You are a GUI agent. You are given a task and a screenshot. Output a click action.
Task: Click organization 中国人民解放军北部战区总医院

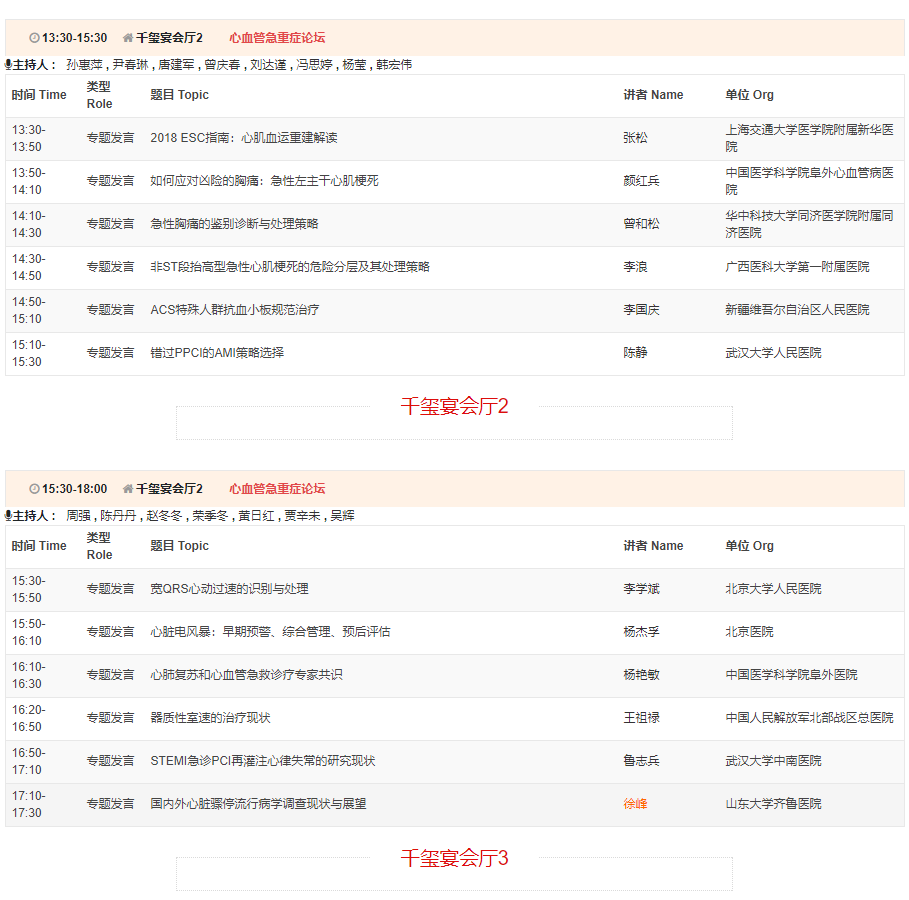click(x=809, y=718)
